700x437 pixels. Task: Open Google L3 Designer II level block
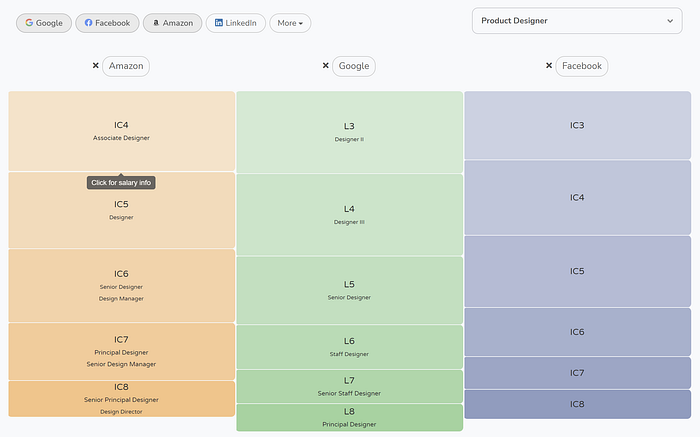click(x=350, y=132)
